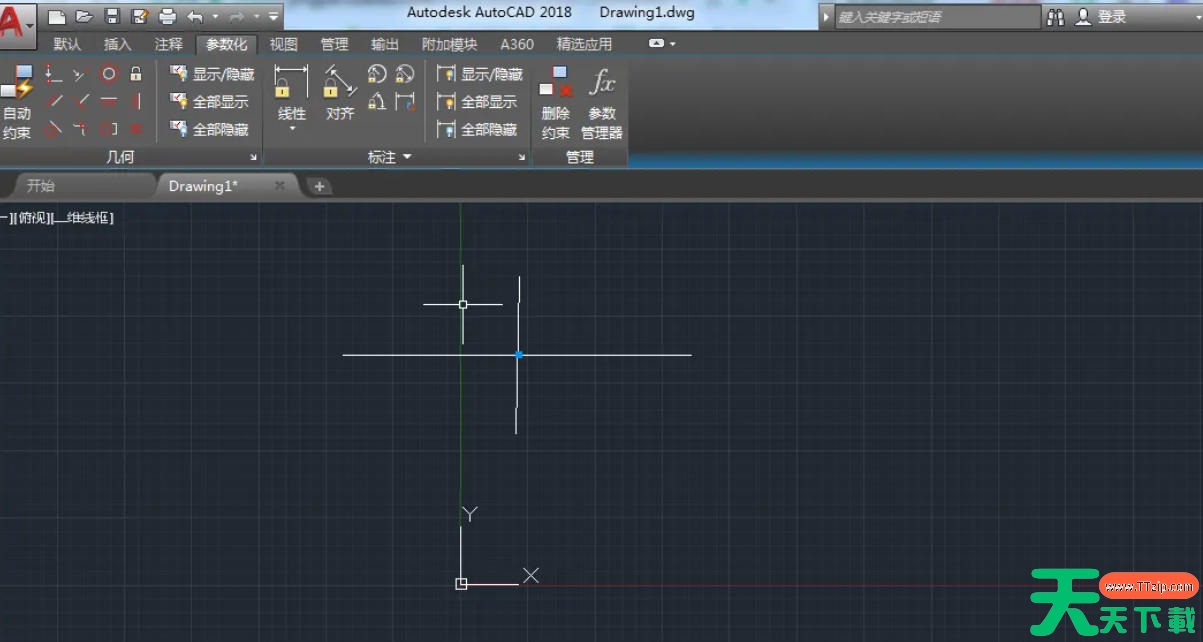The width and height of the screenshot is (1203, 642).
Task: Select the concentric circle constraint icon
Action: tap(109, 73)
